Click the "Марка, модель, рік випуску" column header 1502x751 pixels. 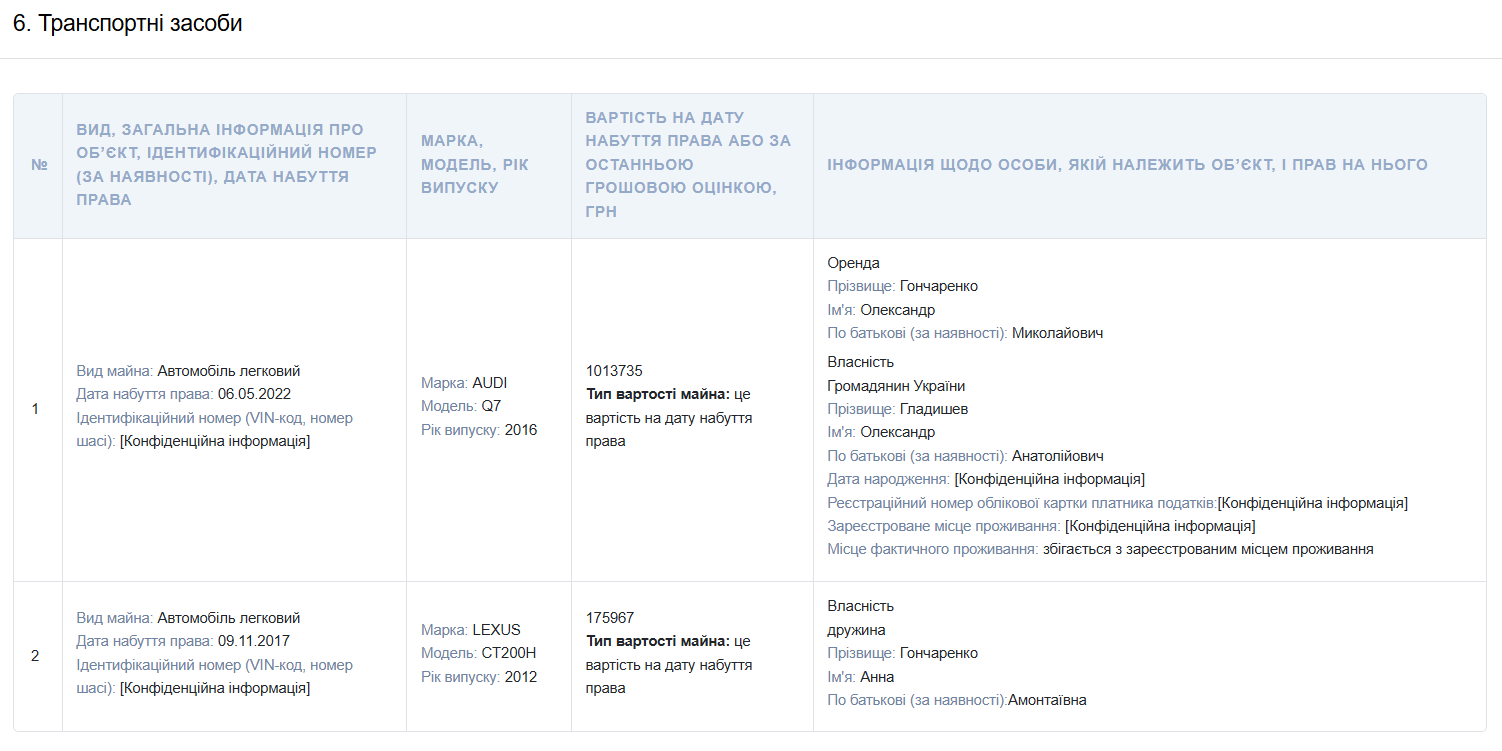[x=475, y=165]
